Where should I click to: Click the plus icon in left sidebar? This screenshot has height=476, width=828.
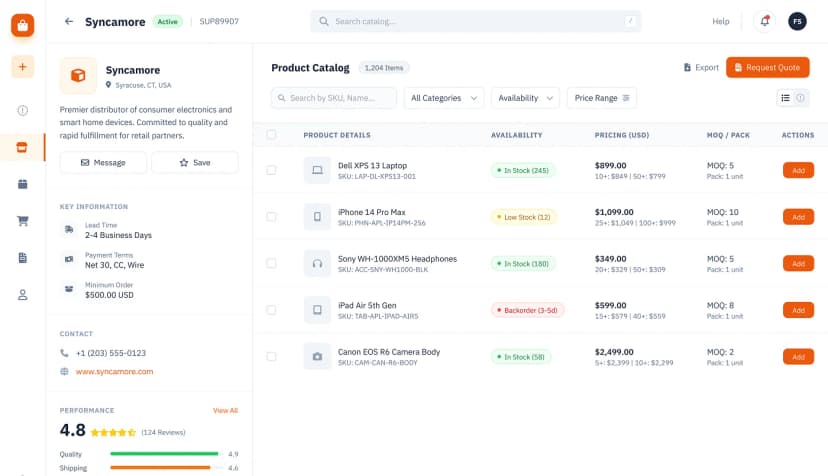[23, 67]
